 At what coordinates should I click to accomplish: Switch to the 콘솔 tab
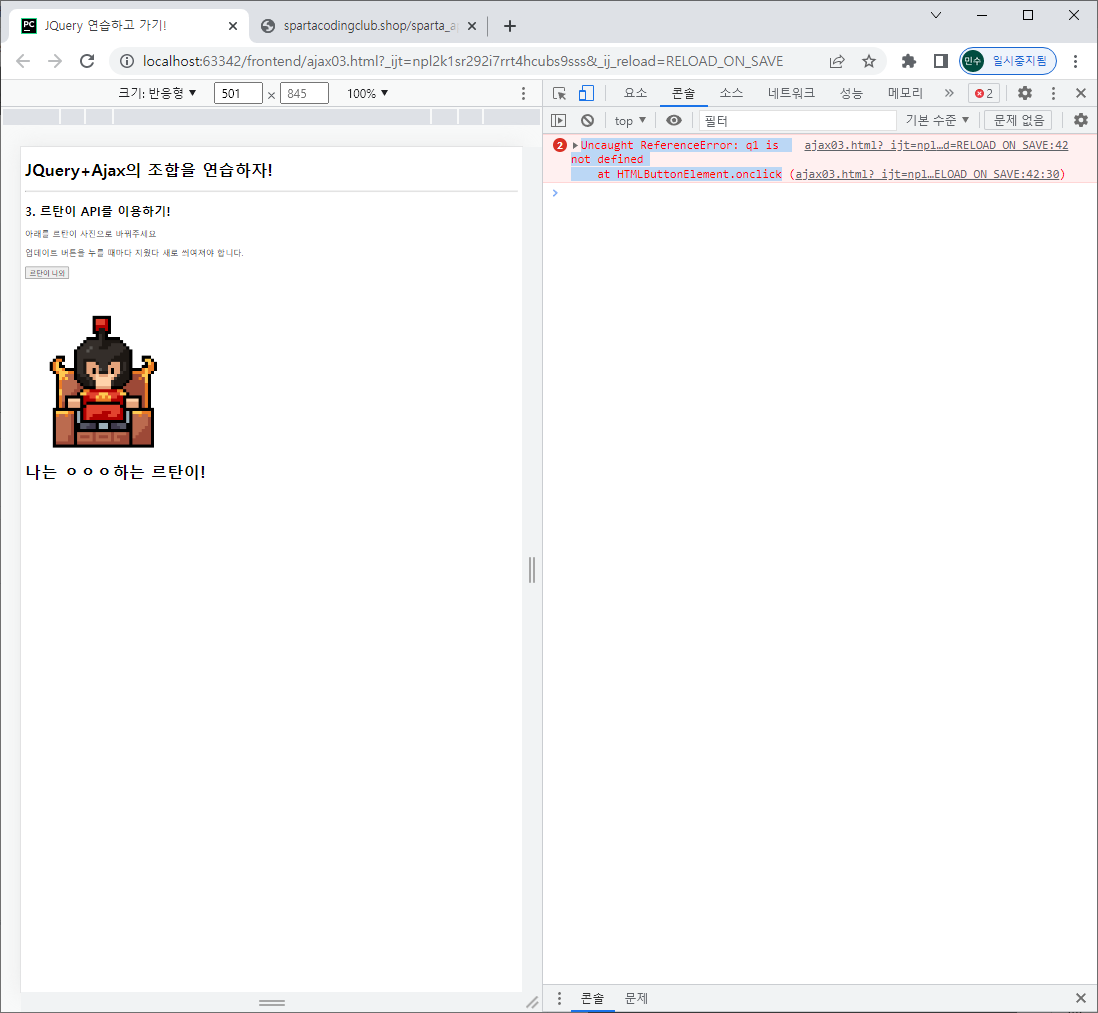[683, 93]
